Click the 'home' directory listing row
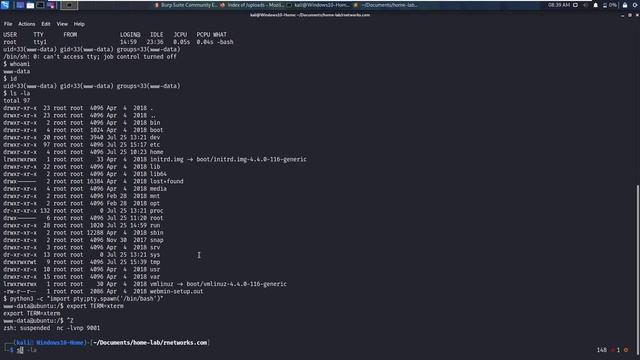640x360 pixels. tap(83, 152)
